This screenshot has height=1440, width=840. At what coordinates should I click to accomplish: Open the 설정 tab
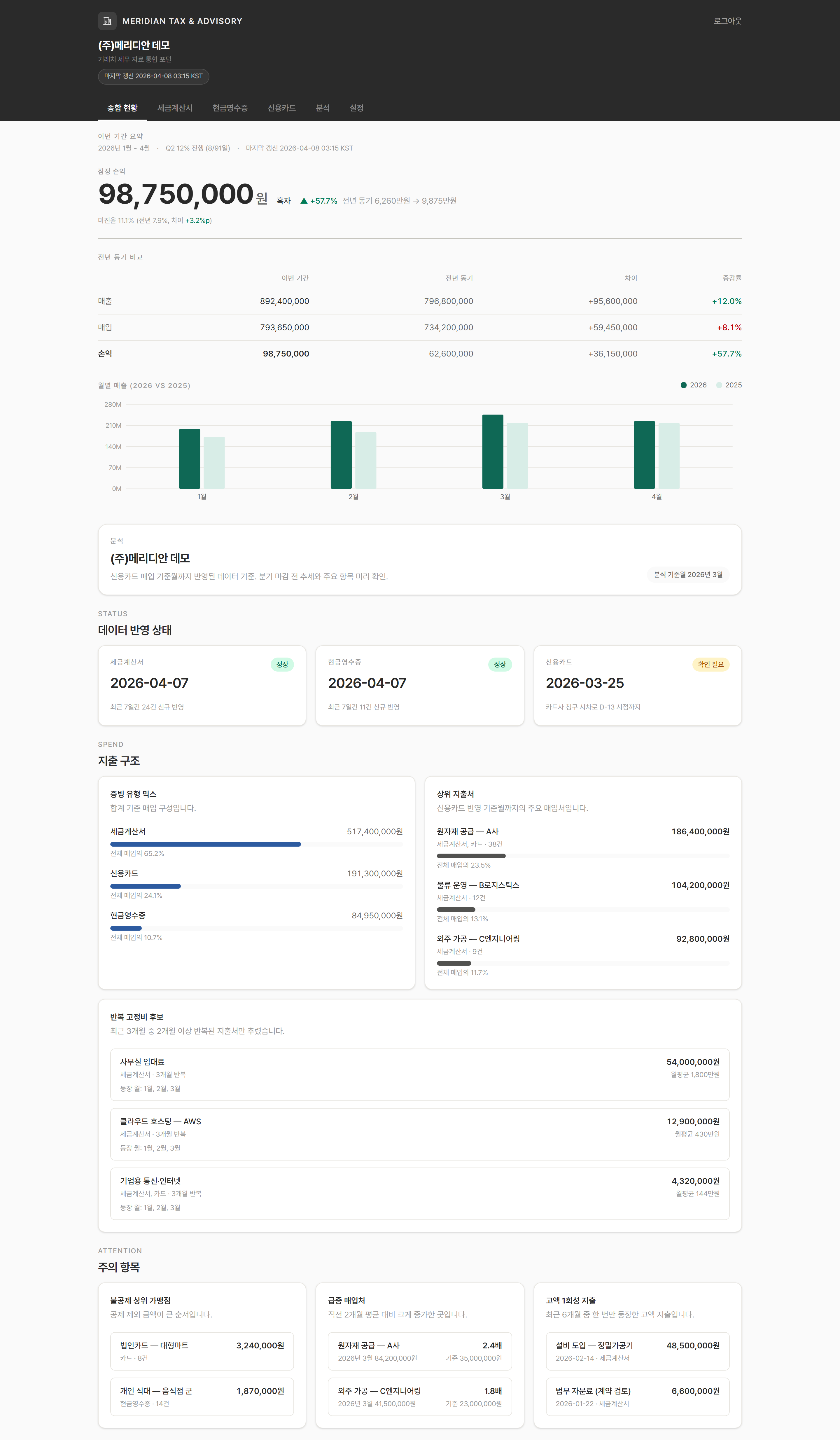(x=357, y=108)
